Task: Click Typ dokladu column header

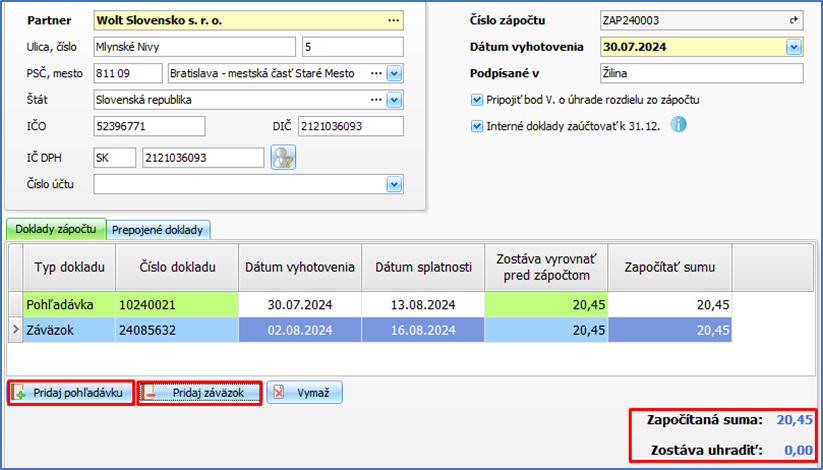Action: [x=69, y=267]
